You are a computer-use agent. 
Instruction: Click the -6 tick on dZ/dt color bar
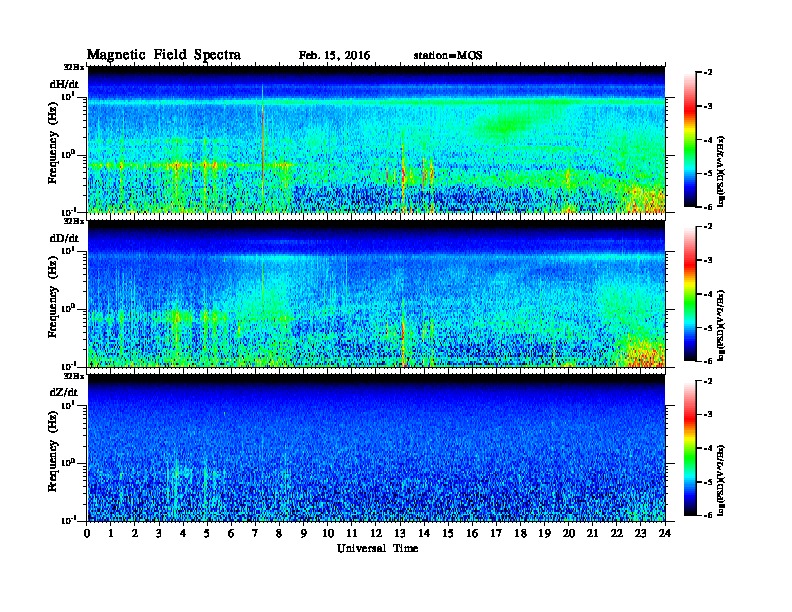pos(708,515)
